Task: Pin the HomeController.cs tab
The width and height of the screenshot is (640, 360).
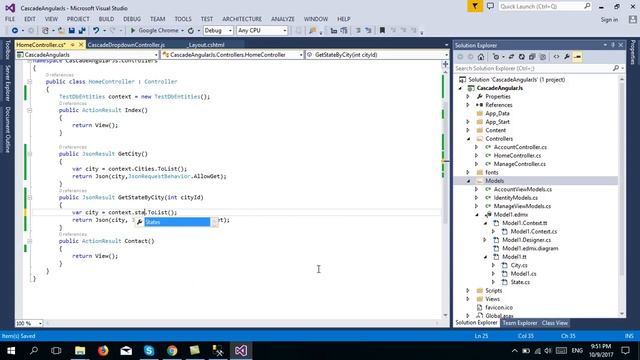Action: coord(73,44)
